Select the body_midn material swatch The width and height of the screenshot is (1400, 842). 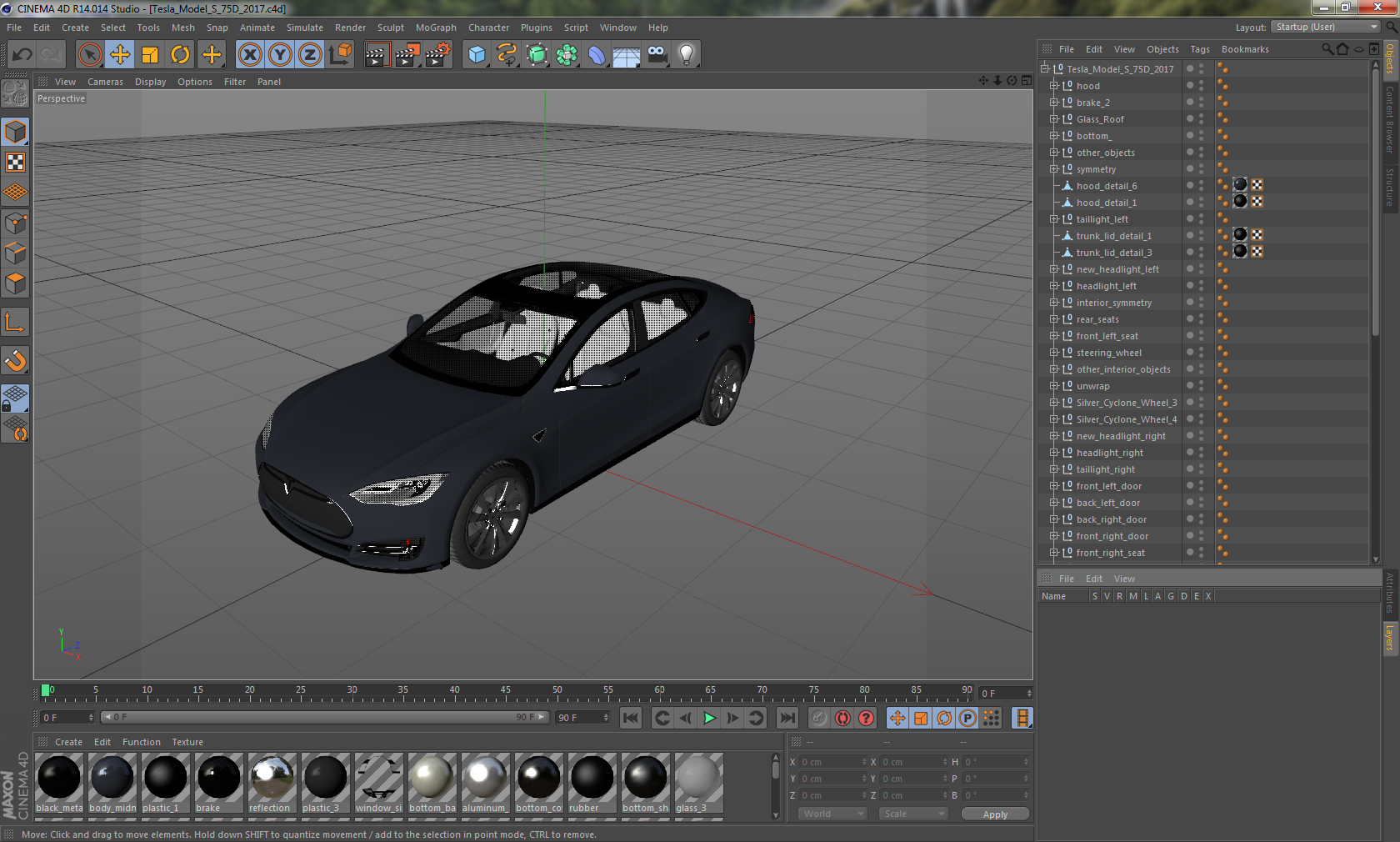click(x=112, y=784)
